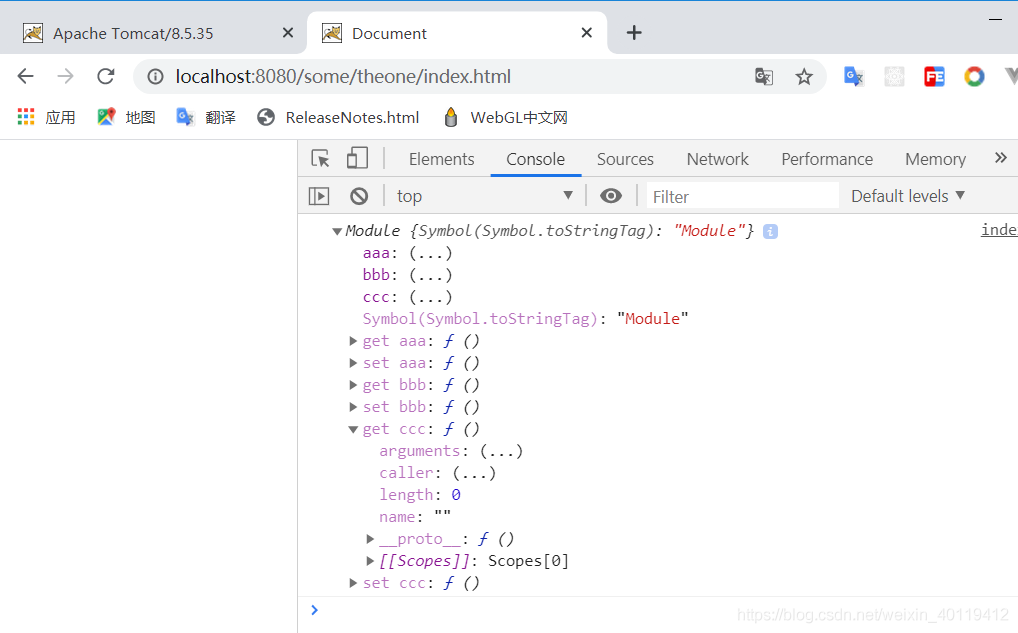This screenshot has width=1018, height=633.
Task: Open the JavaScript context 'top' dropdown
Action: coord(484,196)
